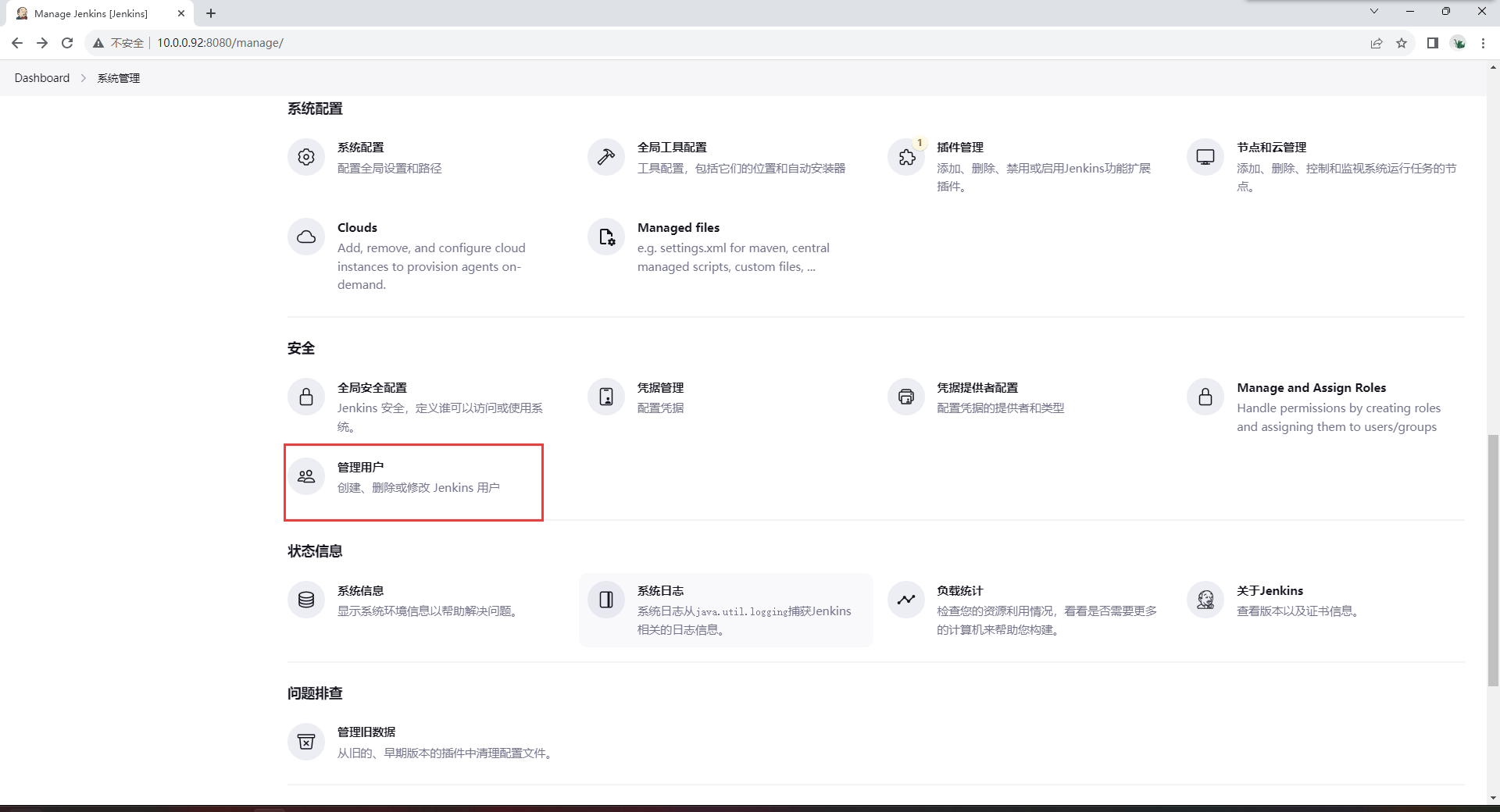
Task: Open the browser profile avatar
Action: click(x=1459, y=43)
